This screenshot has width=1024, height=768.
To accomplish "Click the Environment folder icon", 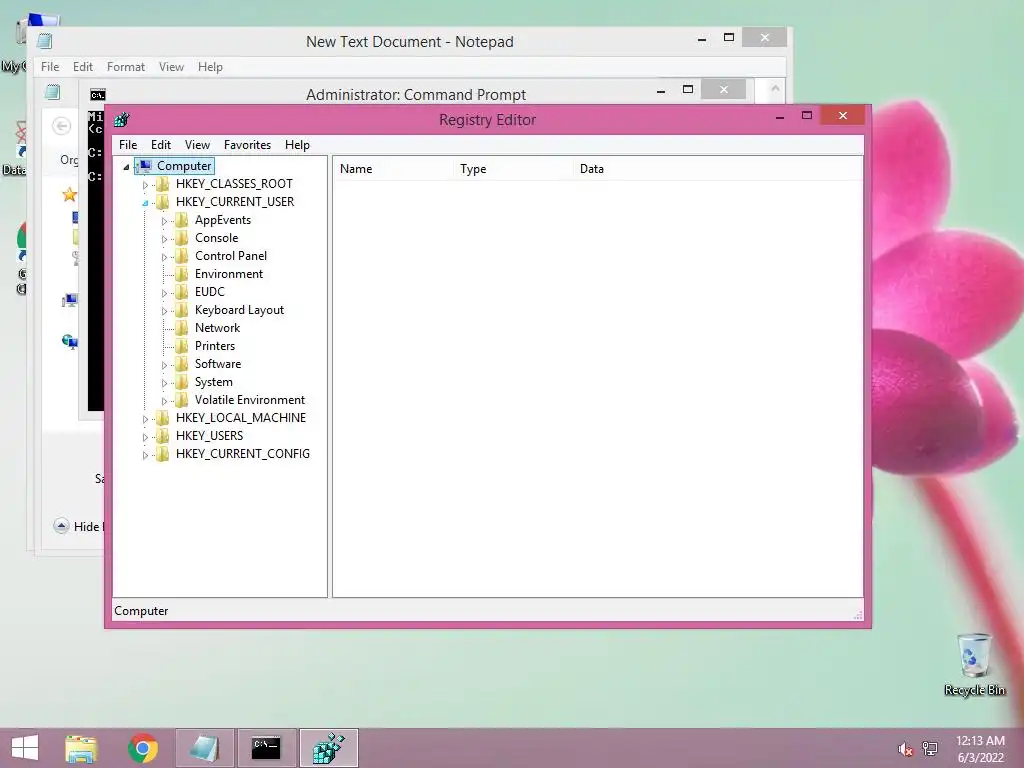I will [182, 274].
